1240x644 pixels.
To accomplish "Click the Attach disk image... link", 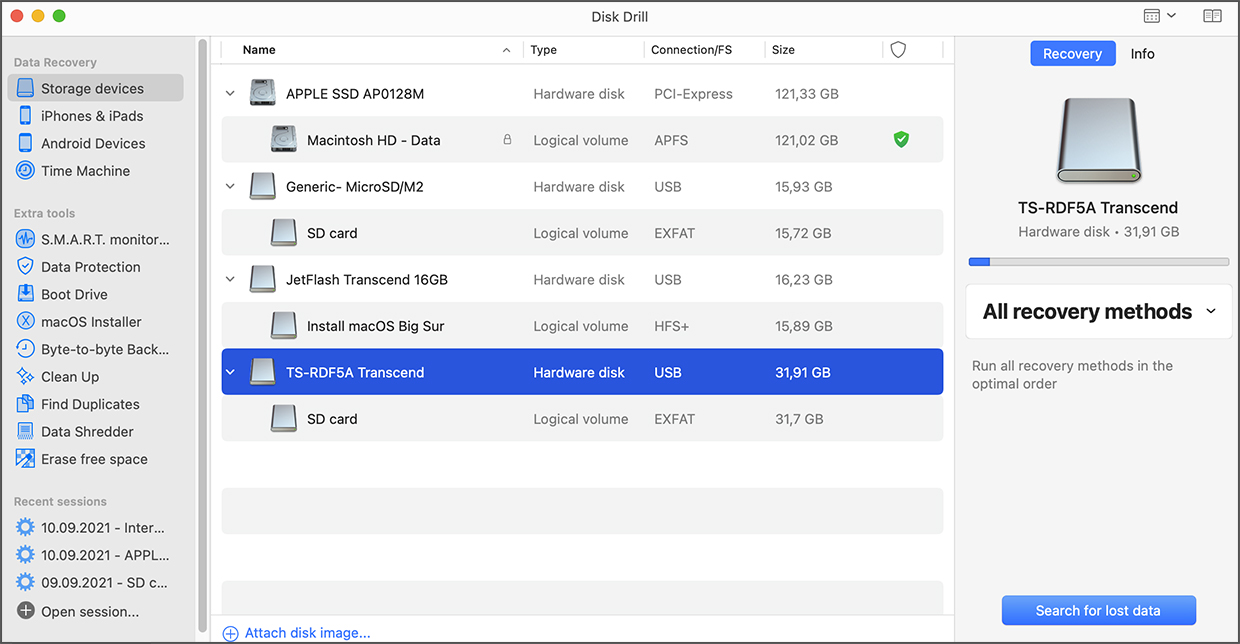I will point(307,633).
